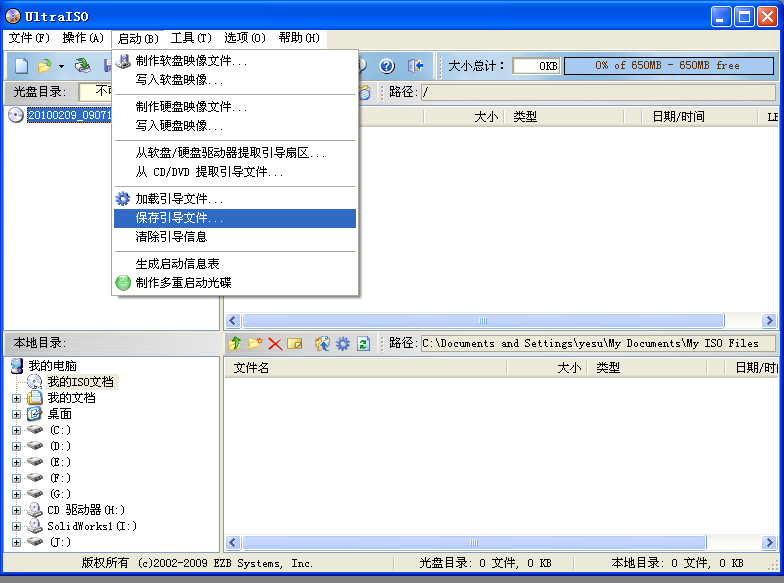Expand the (C:) drive node
This screenshot has width=784, height=583.
point(16,430)
